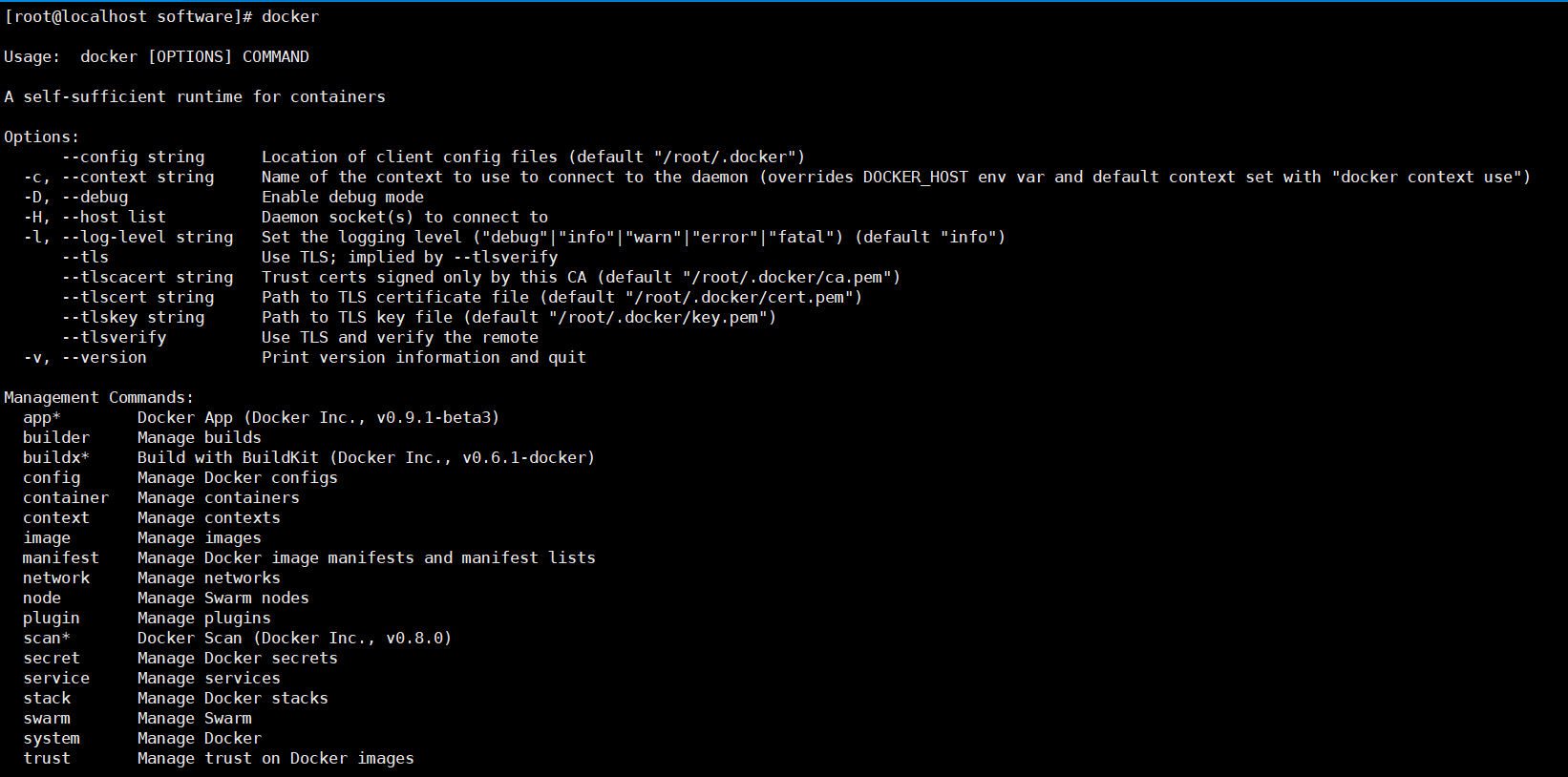Select the 'container' management command
The image size is (1568, 777).
pyautogui.click(x=66, y=497)
